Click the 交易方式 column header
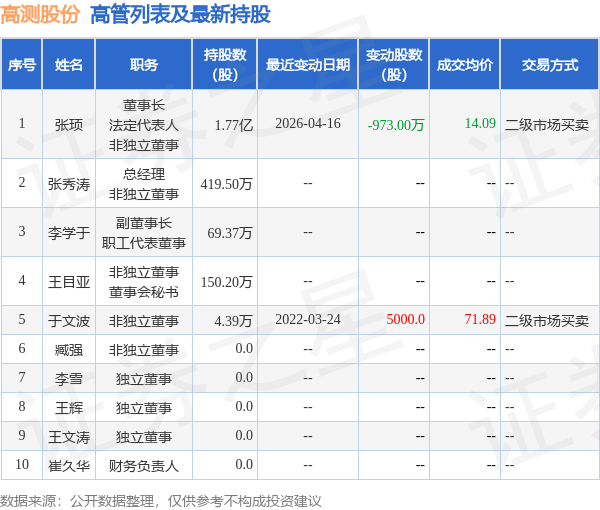Screen dimensions: 600x510 pos(550,65)
